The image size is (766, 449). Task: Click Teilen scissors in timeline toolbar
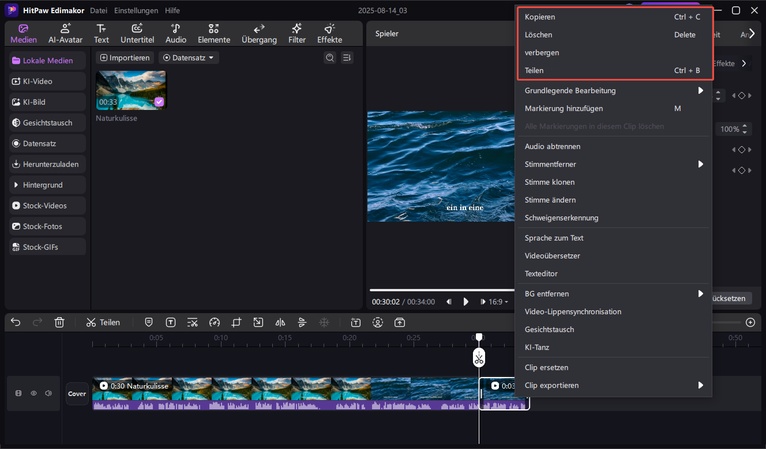[x=103, y=322]
